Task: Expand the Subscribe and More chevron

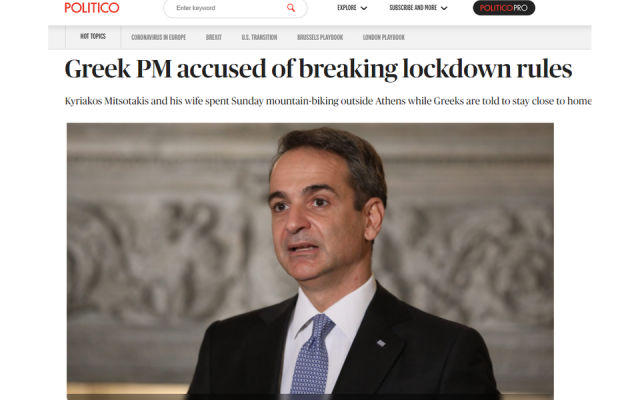Action: point(444,8)
